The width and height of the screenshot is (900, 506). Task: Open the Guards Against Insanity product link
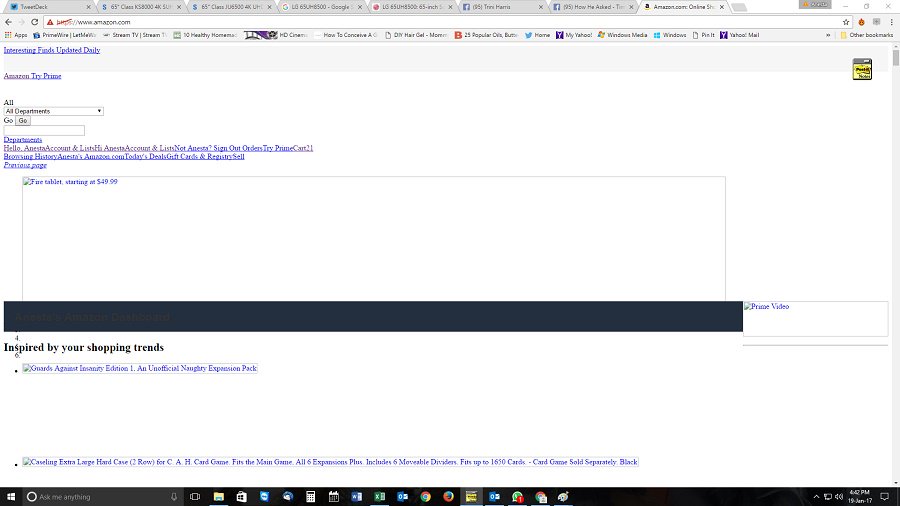click(140, 368)
